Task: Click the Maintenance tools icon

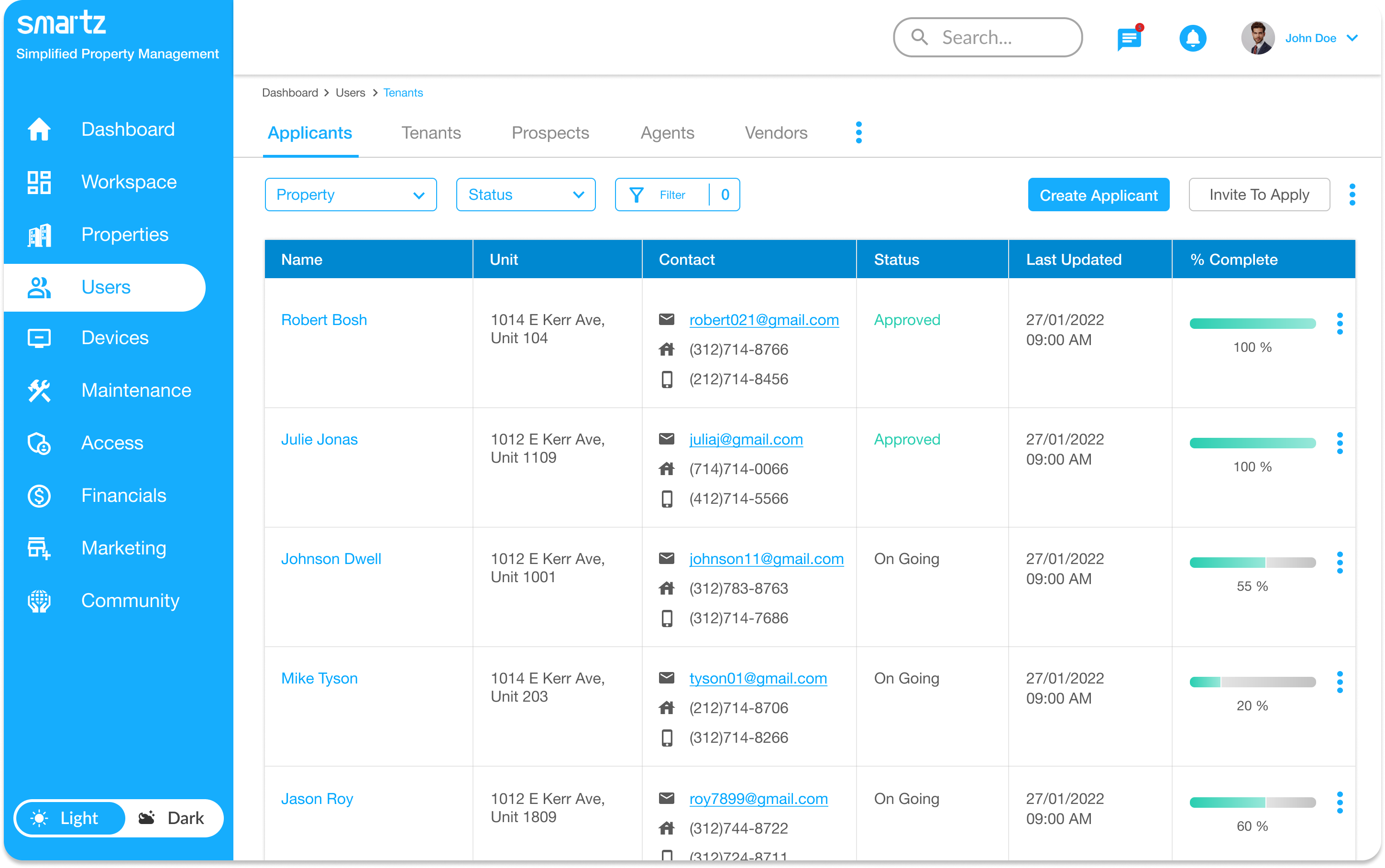Action: 39,391
